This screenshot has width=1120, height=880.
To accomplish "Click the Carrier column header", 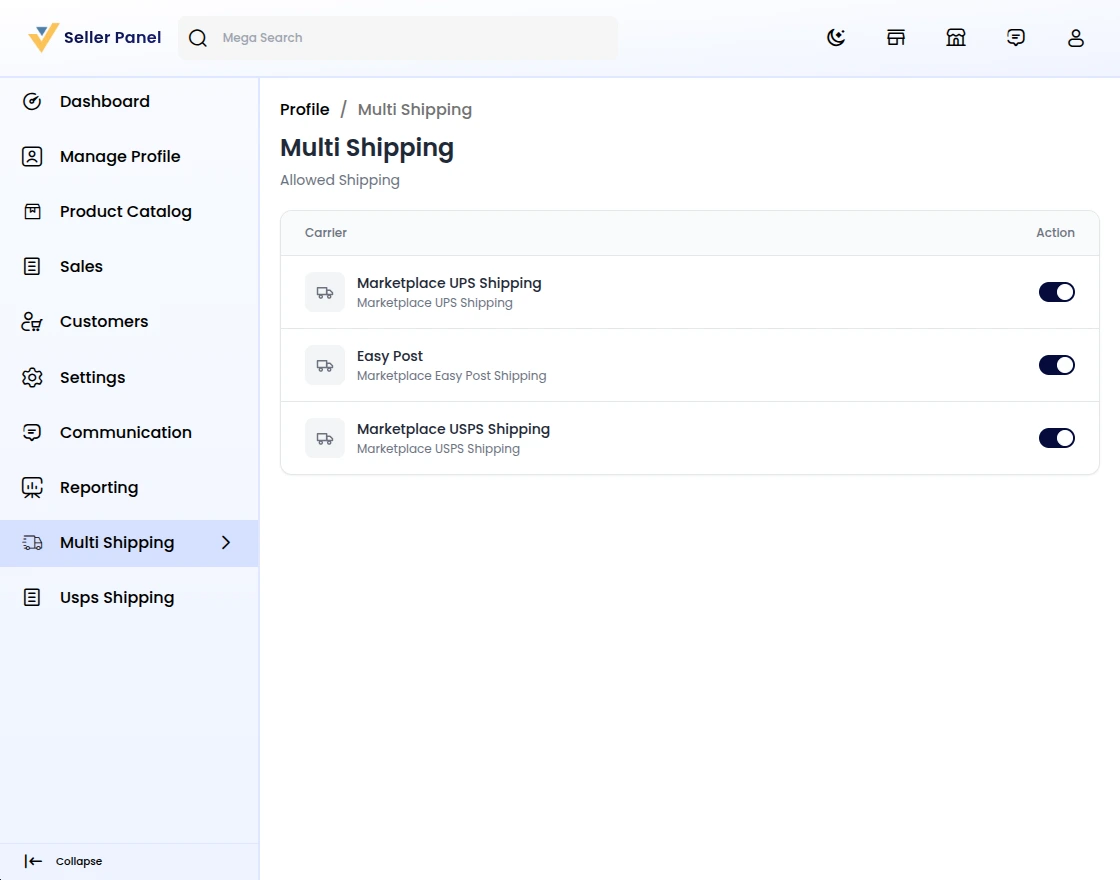I will 326,233.
